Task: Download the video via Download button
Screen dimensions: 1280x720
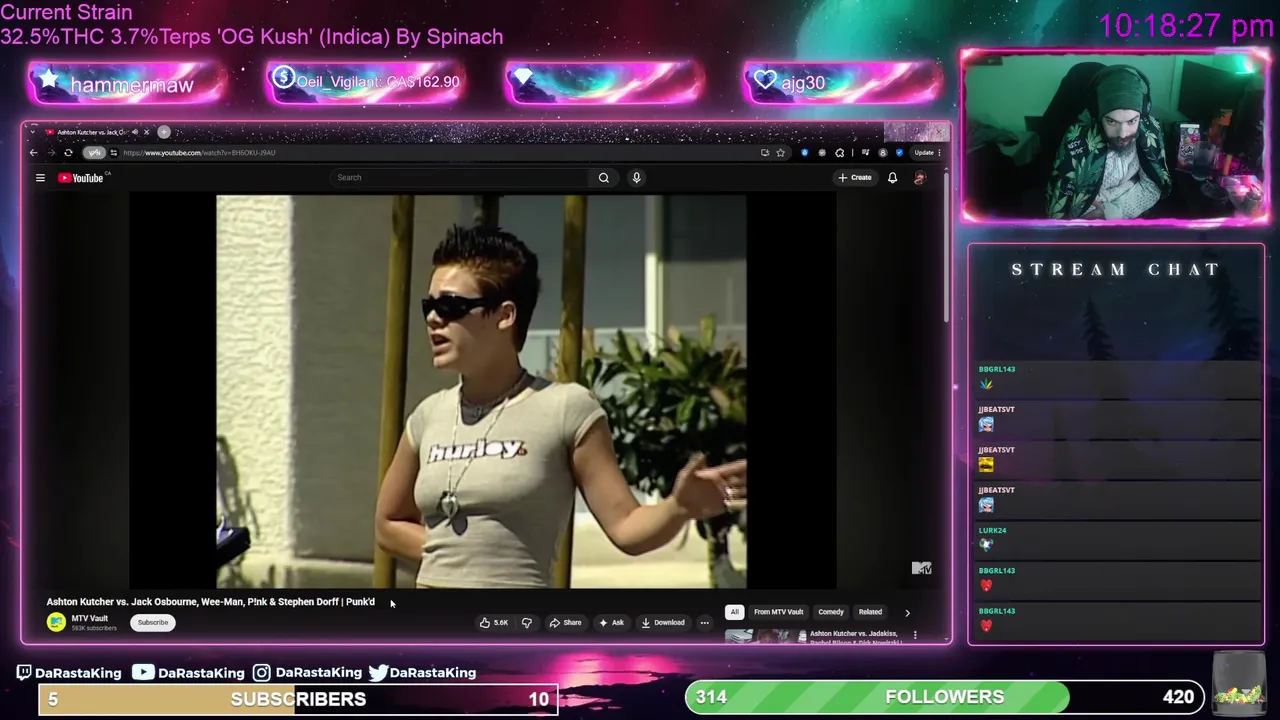Action: click(x=663, y=623)
